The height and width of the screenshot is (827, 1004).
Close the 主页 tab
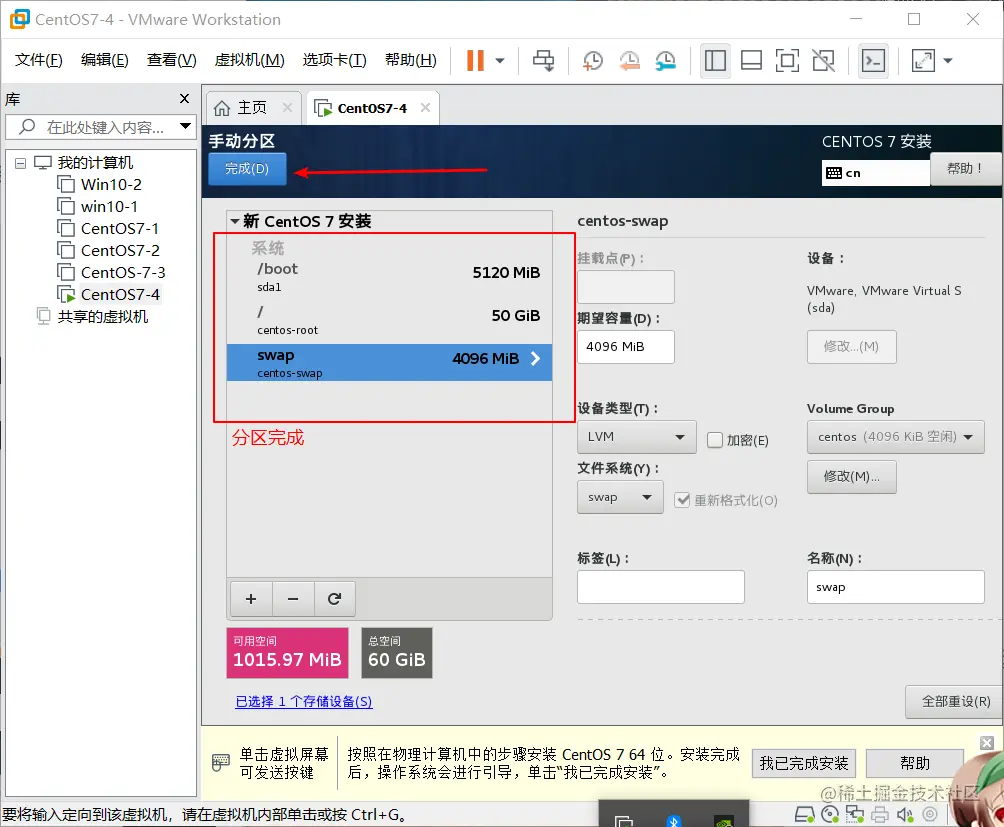pos(287,108)
